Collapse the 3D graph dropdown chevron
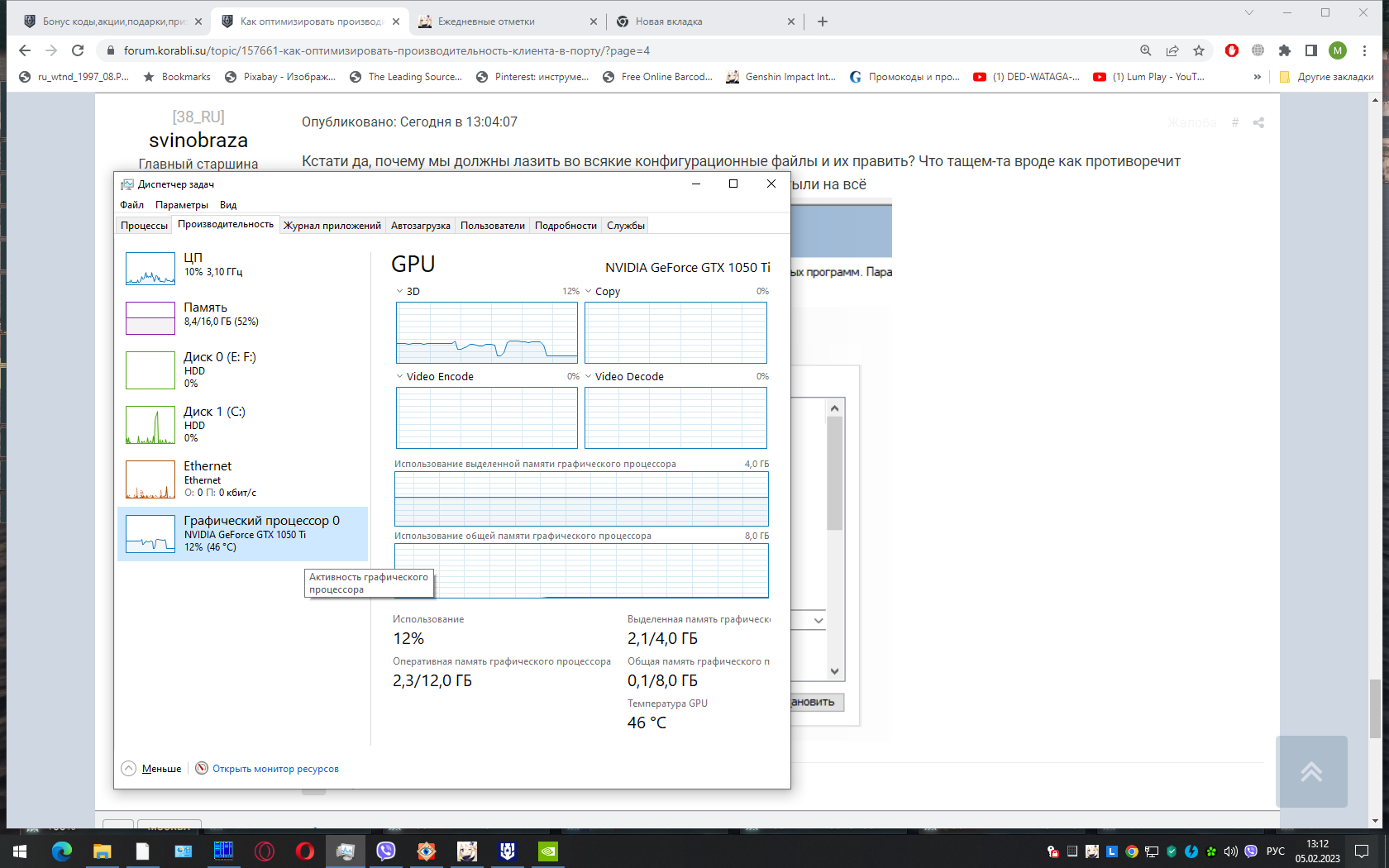This screenshot has width=1389, height=868. (399, 291)
